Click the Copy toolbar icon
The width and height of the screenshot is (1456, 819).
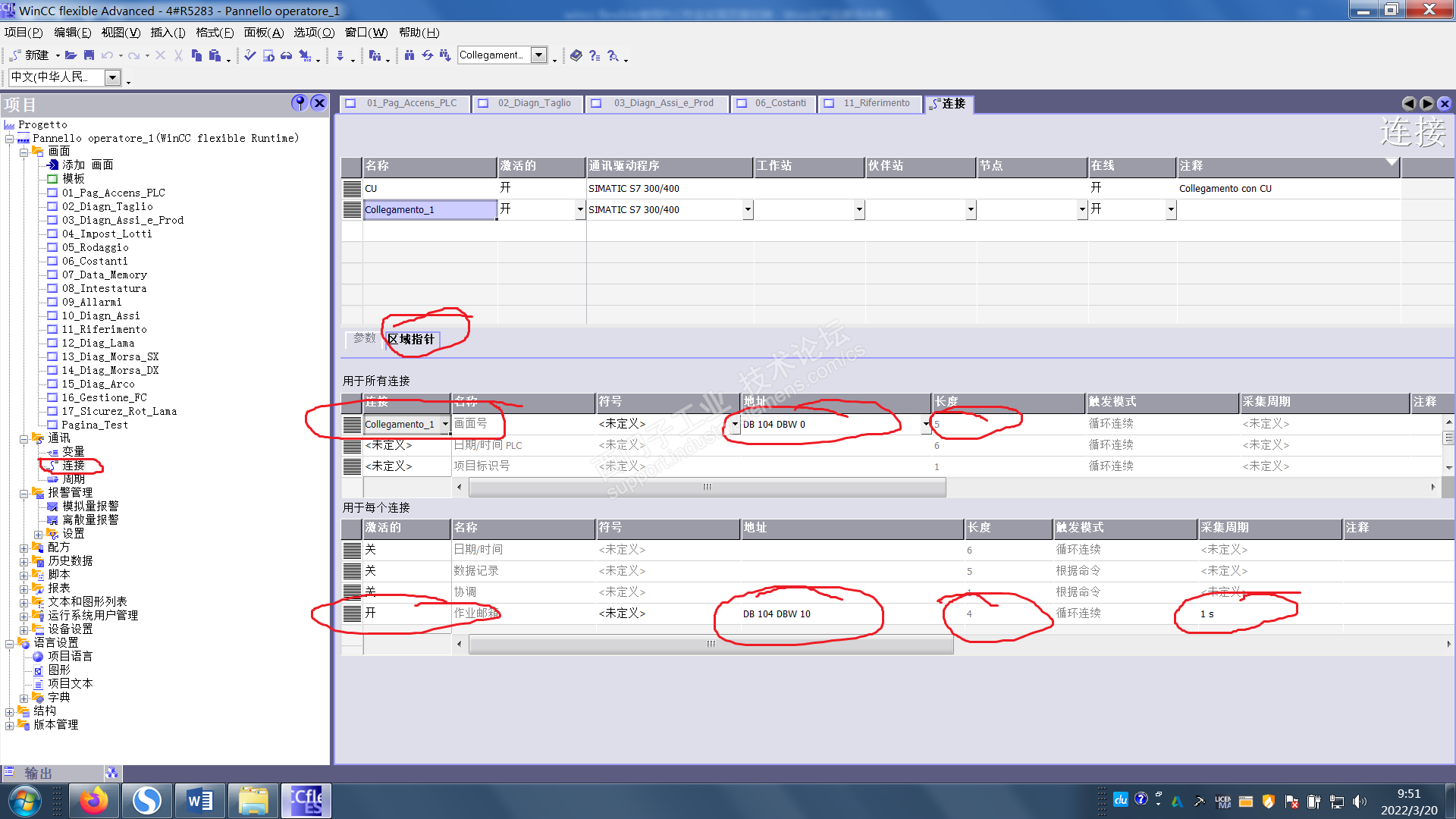click(196, 55)
